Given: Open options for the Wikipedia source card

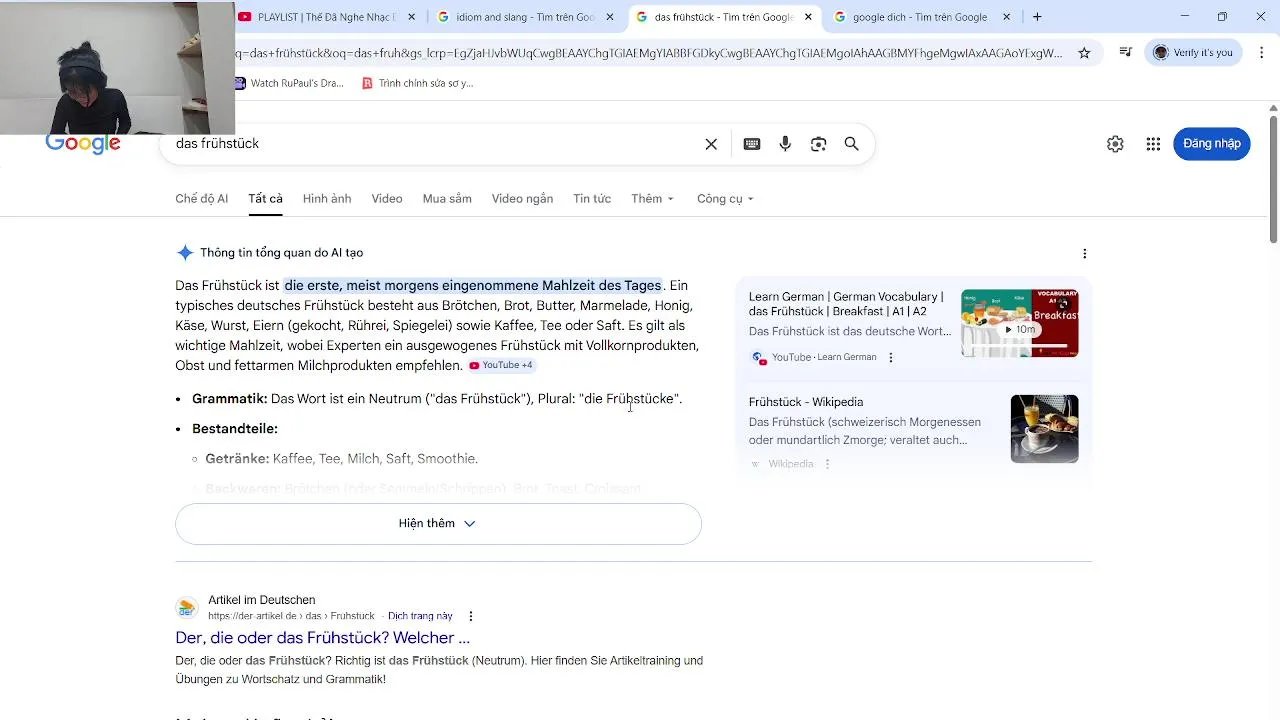Looking at the screenshot, I should tap(827, 464).
